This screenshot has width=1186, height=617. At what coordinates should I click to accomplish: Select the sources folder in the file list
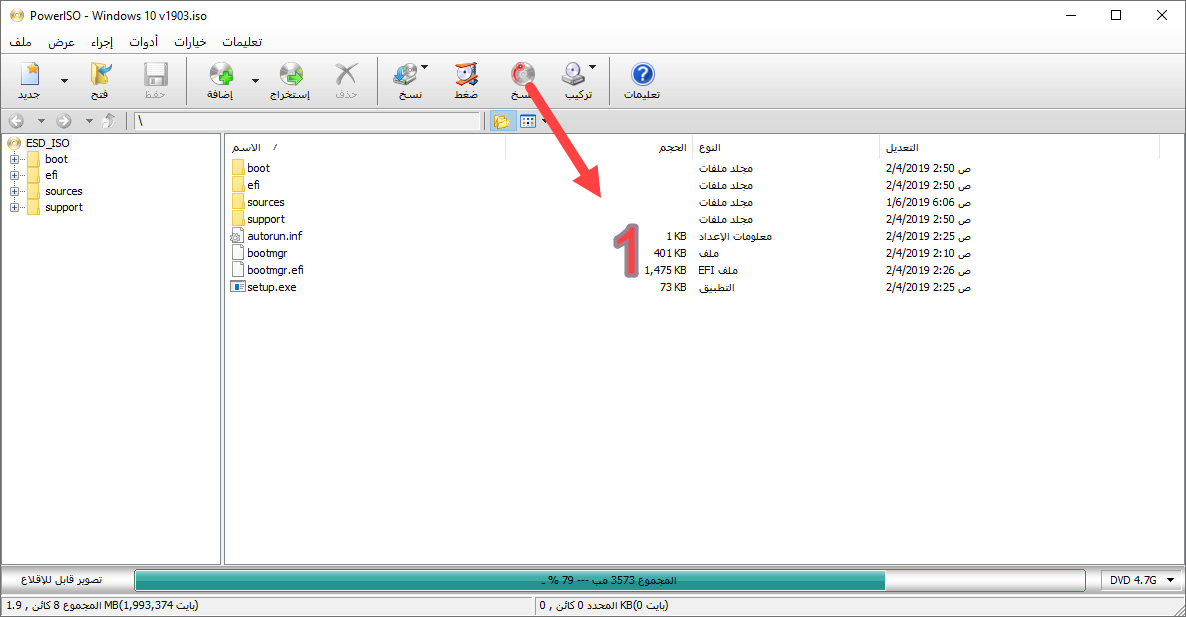[x=265, y=202]
